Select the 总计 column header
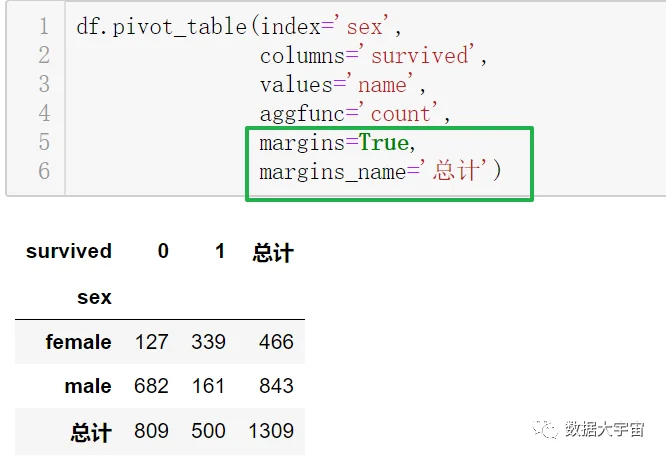666x458 pixels. (x=273, y=252)
